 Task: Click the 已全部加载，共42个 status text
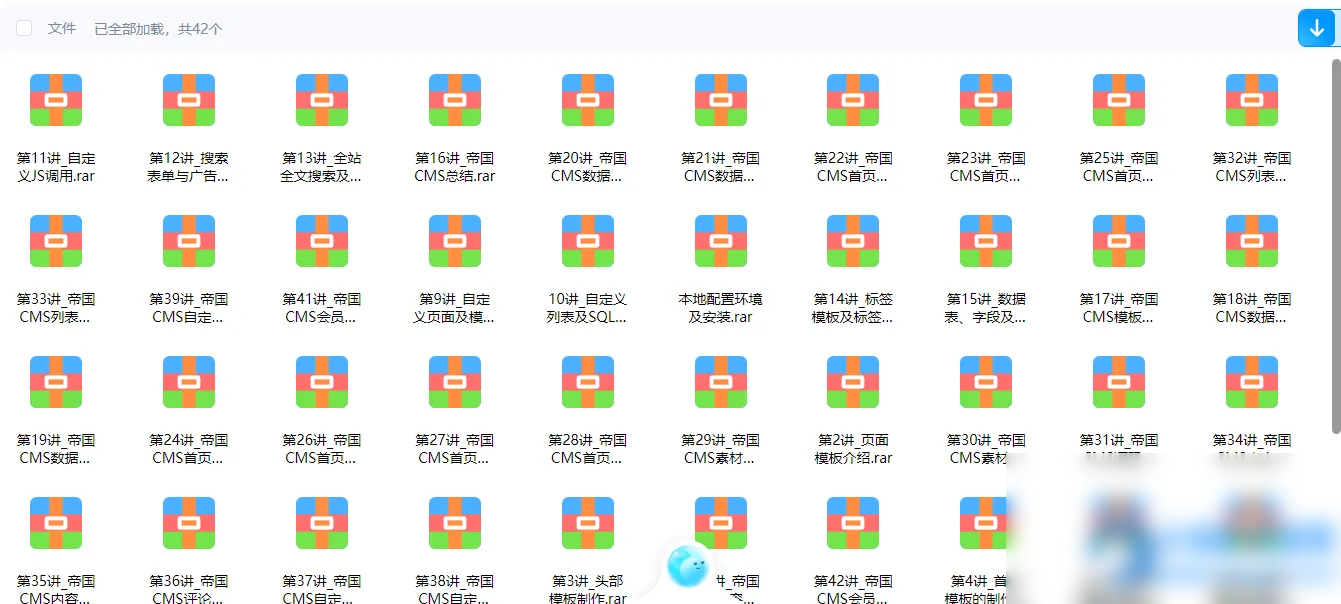(160, 28)
